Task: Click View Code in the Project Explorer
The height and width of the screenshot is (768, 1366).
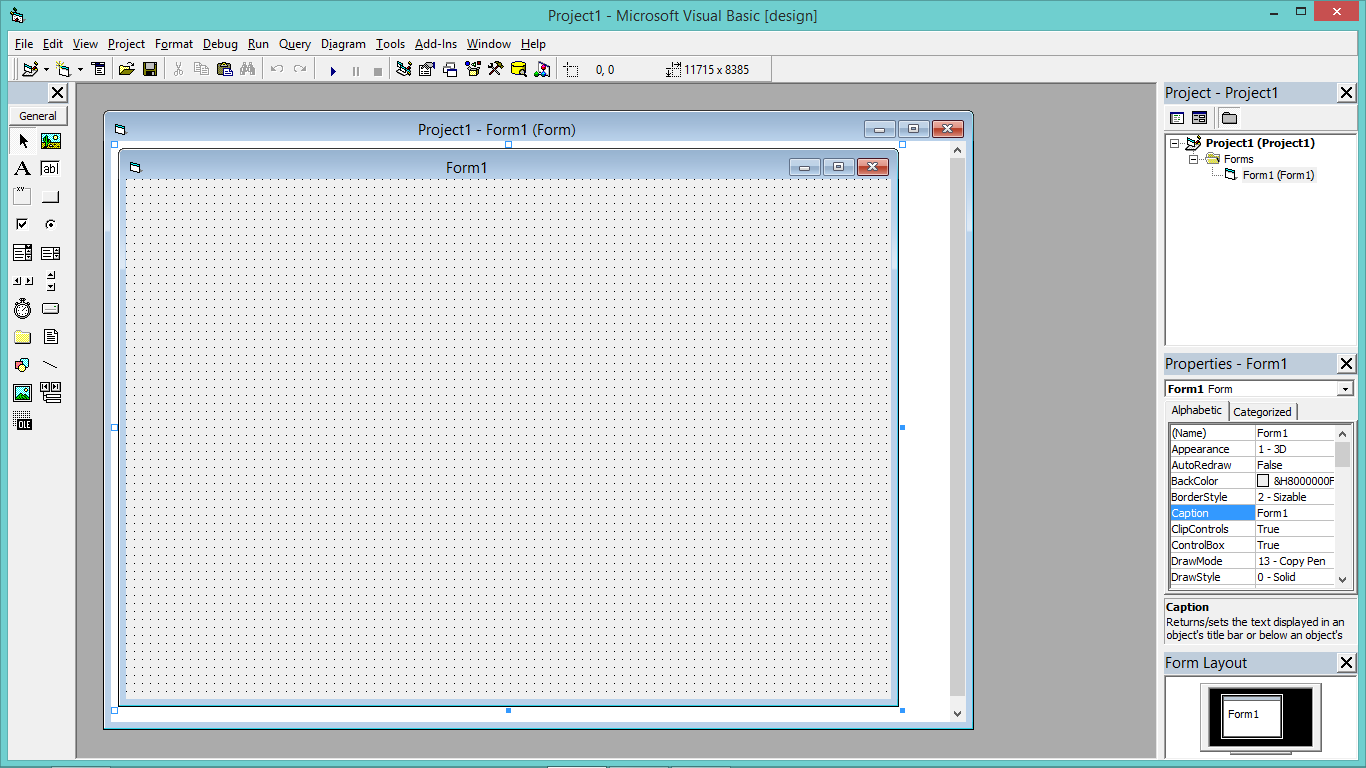Action: point(1176,117)
